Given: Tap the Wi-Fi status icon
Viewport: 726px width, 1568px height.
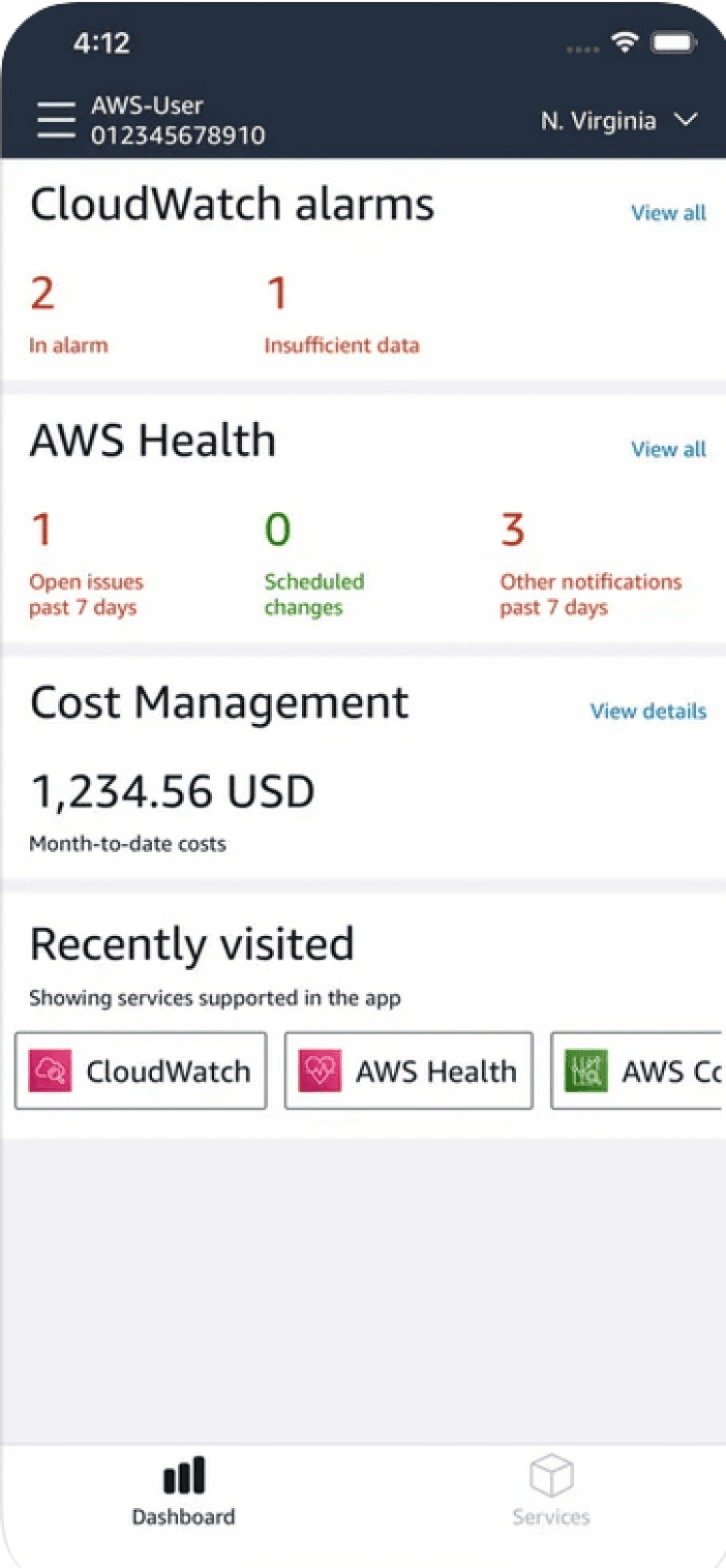Looking at the screenshot, I should pyautogui.click(x=625, y=42).
